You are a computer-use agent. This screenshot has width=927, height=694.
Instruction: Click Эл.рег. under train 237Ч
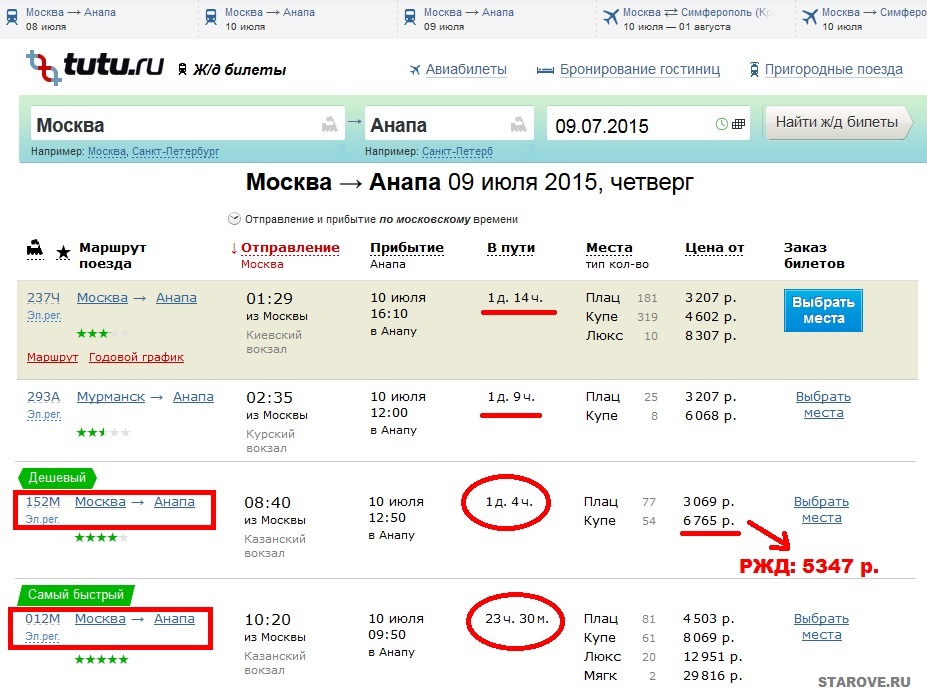(x=44, y=316)
